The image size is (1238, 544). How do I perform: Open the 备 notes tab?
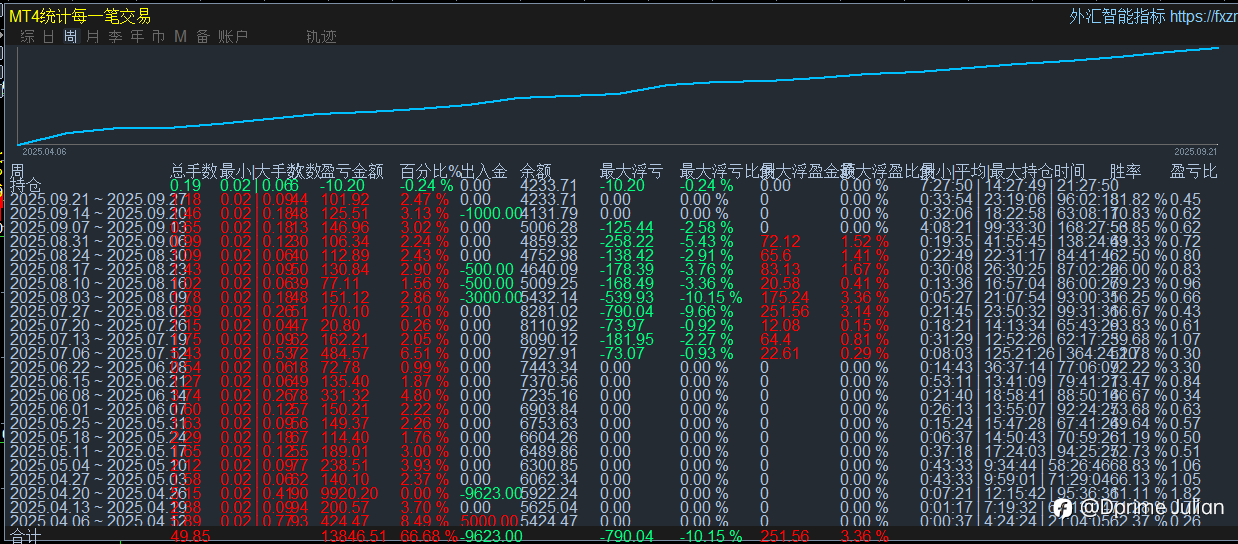[x=202, y=37]
